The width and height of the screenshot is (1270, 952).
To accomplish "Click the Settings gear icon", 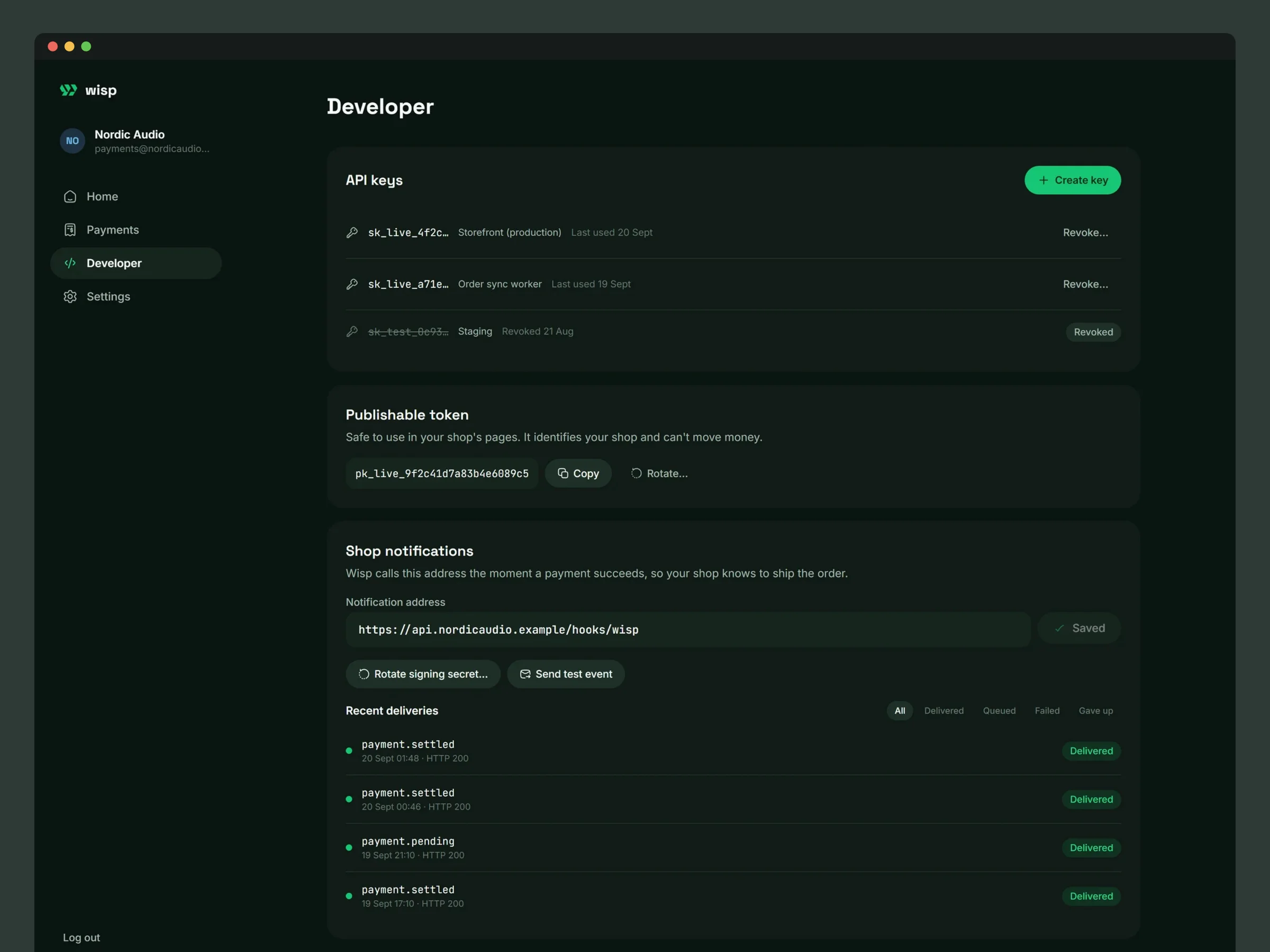I will click(x=70, y=297).
